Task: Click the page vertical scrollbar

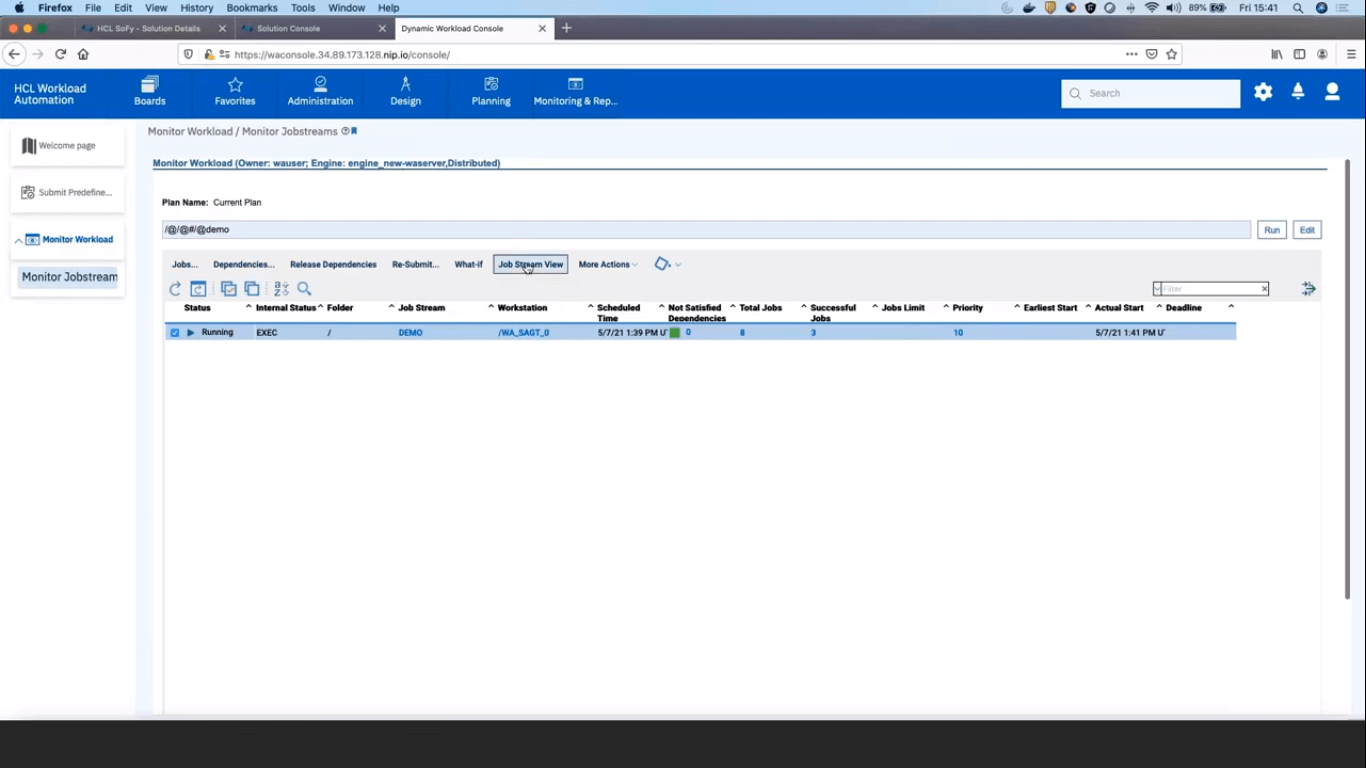Action: [x=1347, y=380]
